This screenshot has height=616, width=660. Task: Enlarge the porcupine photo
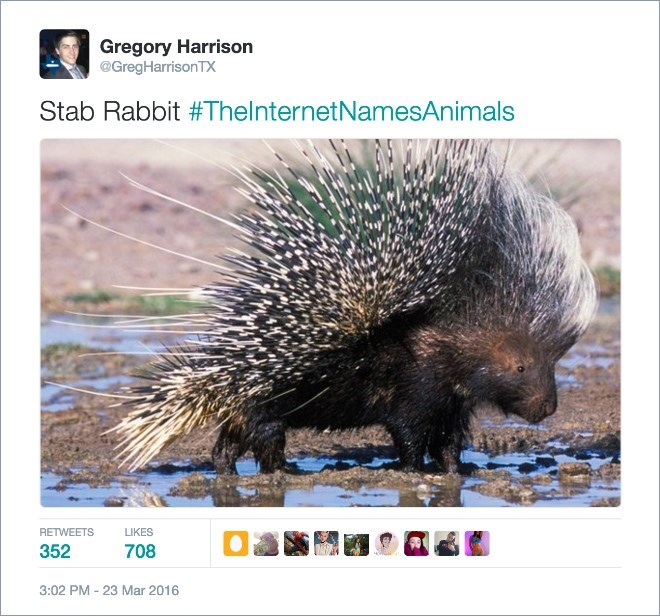point(330,323)
